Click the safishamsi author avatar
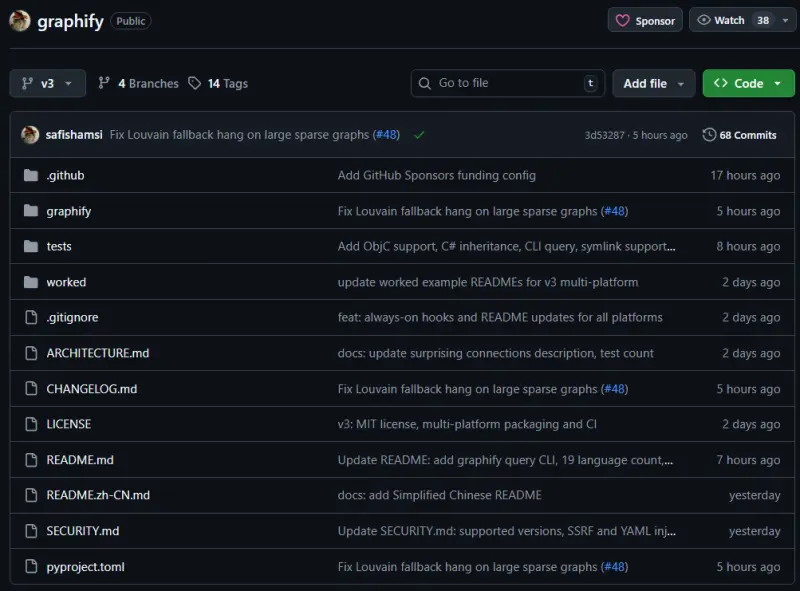Viewport: 800px width, 591px height. pyautogui.click(x=29, y=135)
